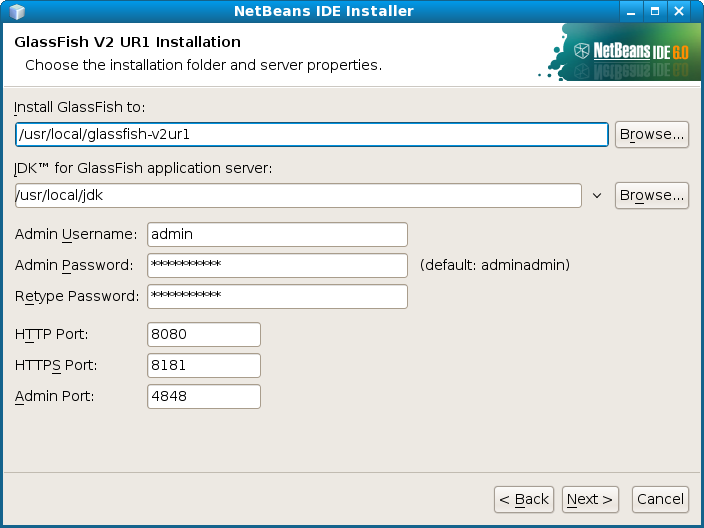
Task: Browse for GlassFish installation folder
Action: [651, 134]
